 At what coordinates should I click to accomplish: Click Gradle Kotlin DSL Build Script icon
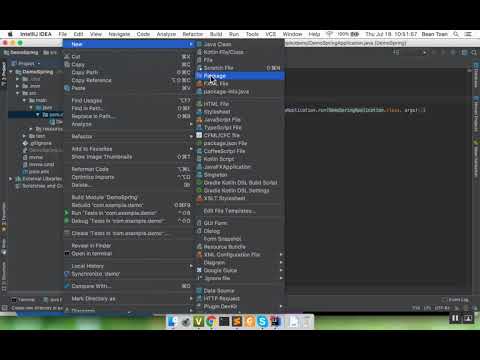199,183
